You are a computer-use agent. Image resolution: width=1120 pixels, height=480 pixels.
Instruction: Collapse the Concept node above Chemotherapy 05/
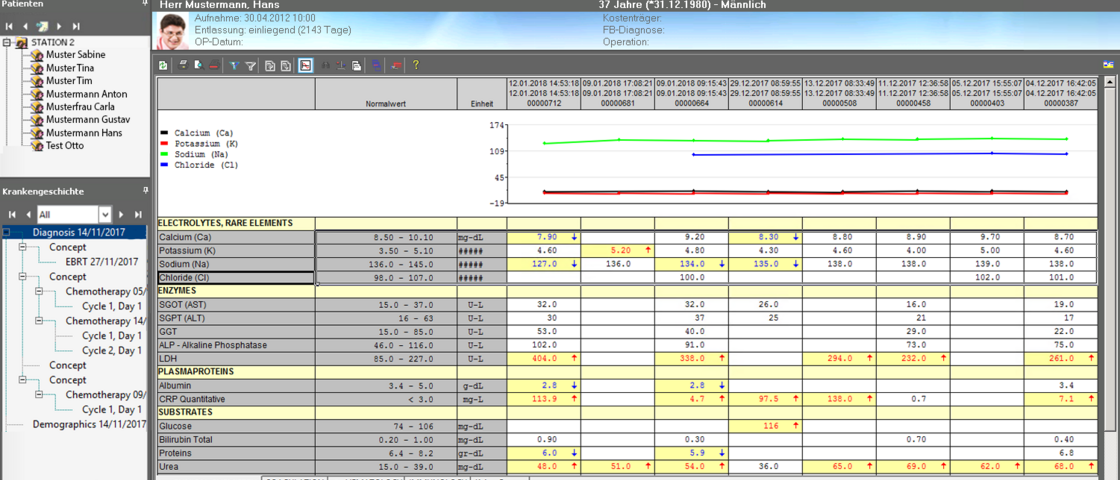[23, 276]
